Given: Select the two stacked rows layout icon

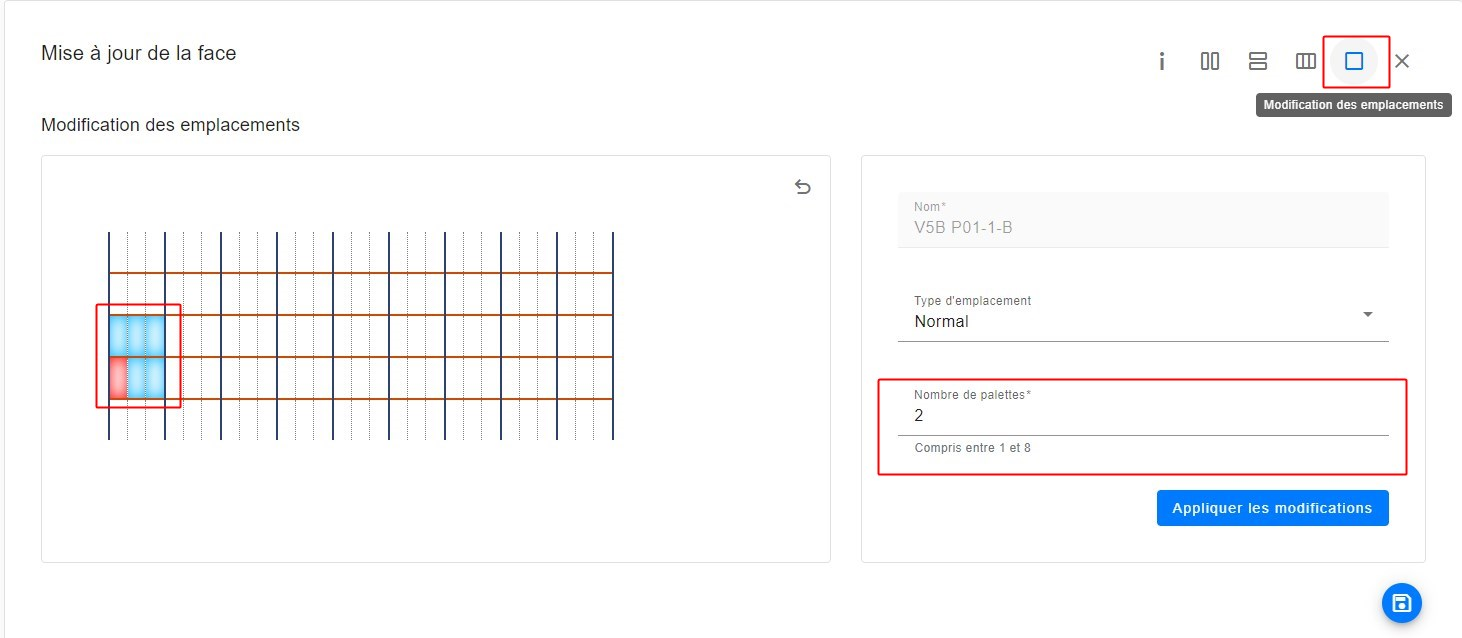Looking at the screenshot, I should (1258, 62).
